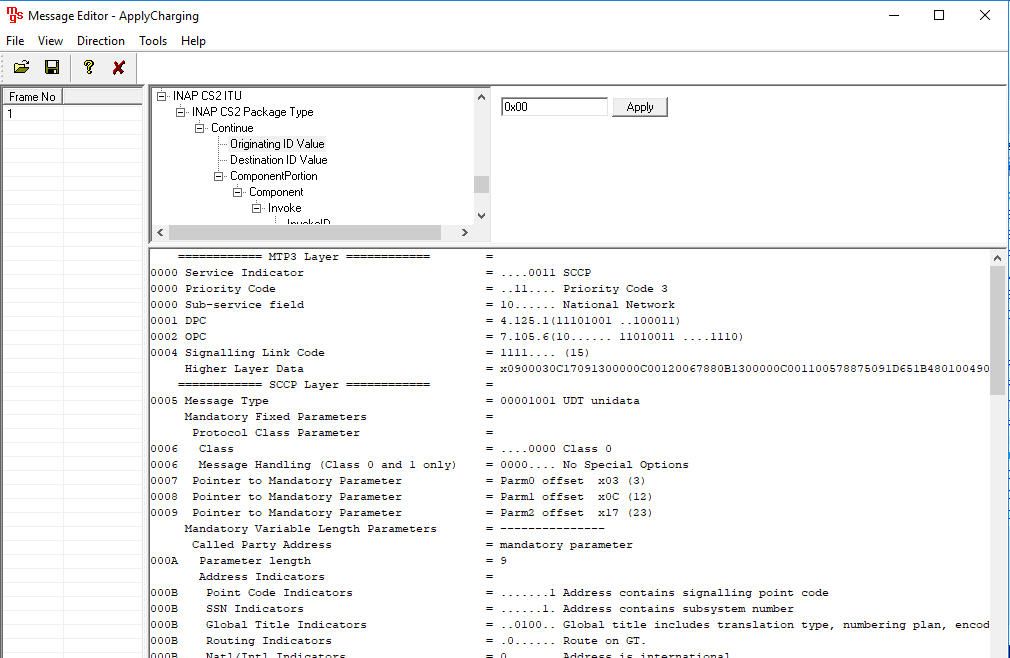This screenshot has height=658, width=1010.
Task: Collapse the Invoke node
Action: (x=257, y=207)
